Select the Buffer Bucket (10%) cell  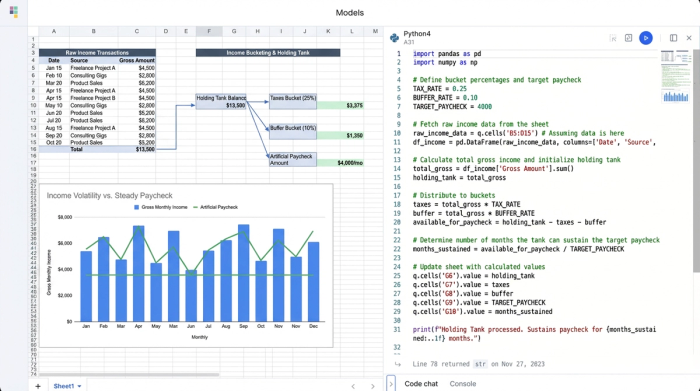(x=293, y=131)
